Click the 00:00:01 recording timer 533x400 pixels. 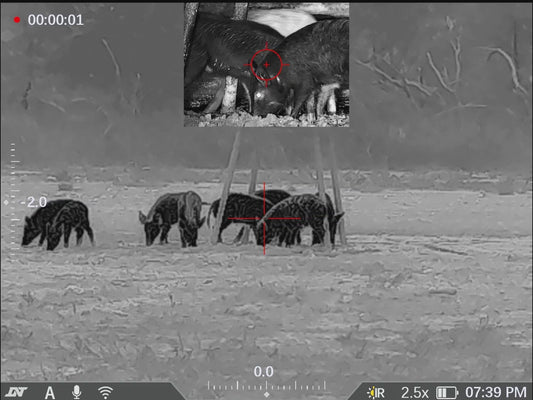(56, 20)
